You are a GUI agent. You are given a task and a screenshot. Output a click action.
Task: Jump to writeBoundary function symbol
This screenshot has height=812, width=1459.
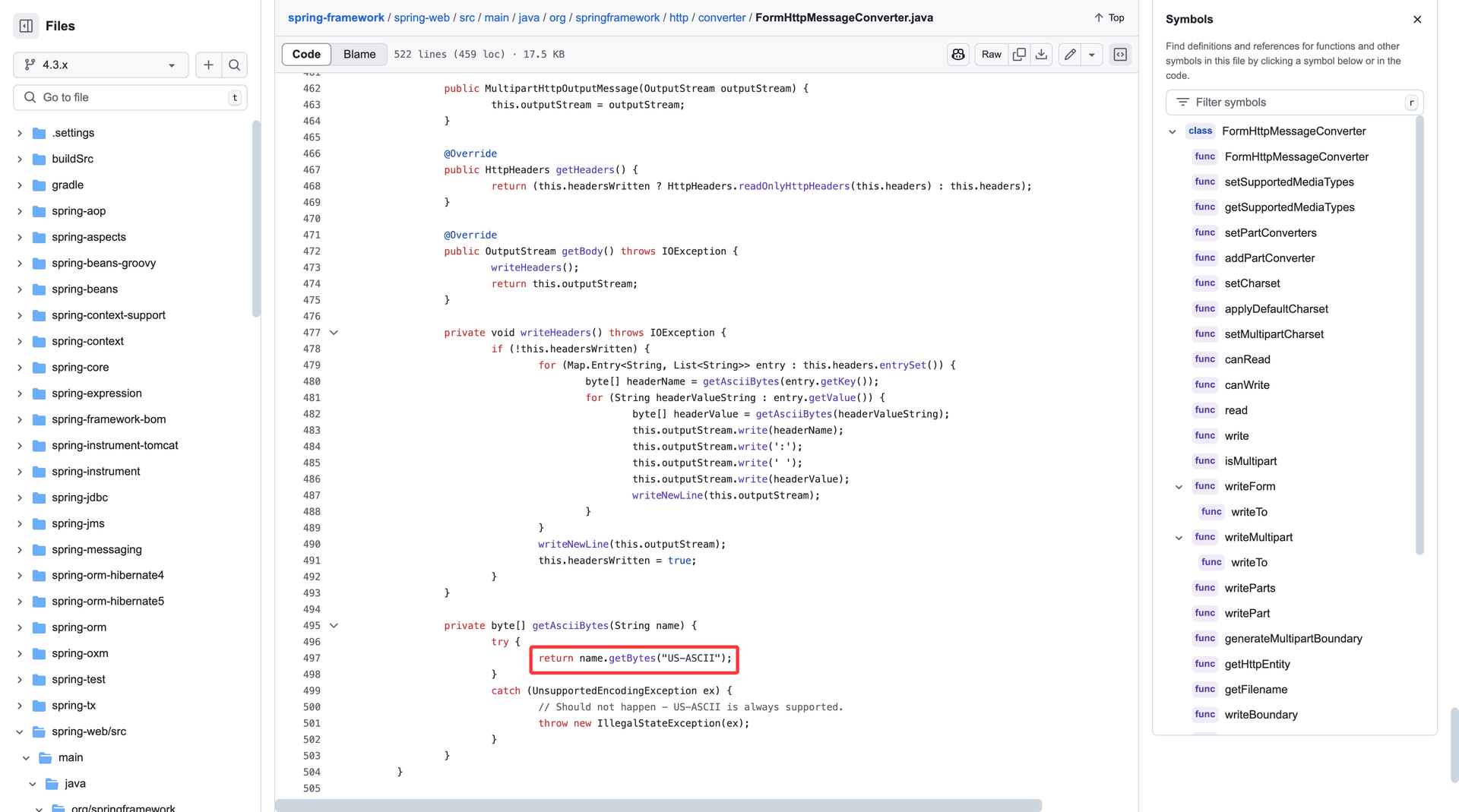point(1261,715)
